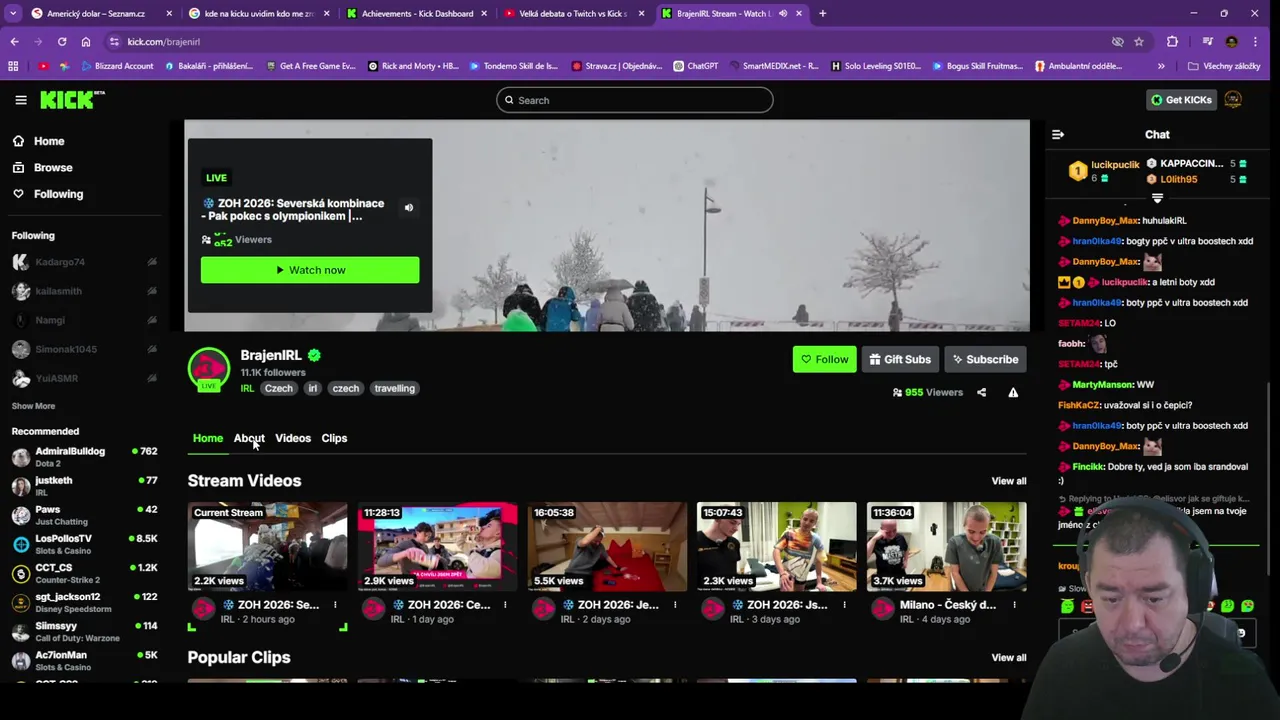Expand chat leaderboard down arrow

pyautogui.click(x=1157, y=199)
